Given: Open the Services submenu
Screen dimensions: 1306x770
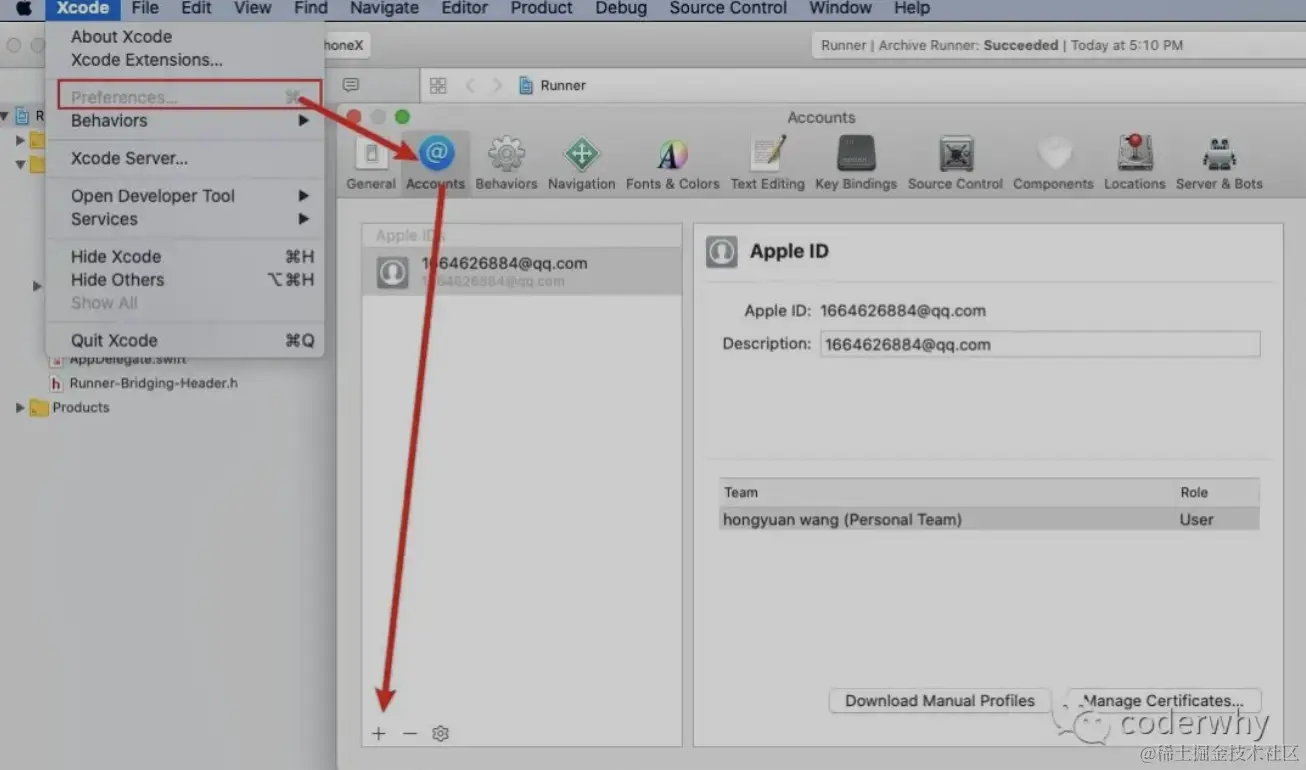Looking at the screenshot, I should click(190, 219).
